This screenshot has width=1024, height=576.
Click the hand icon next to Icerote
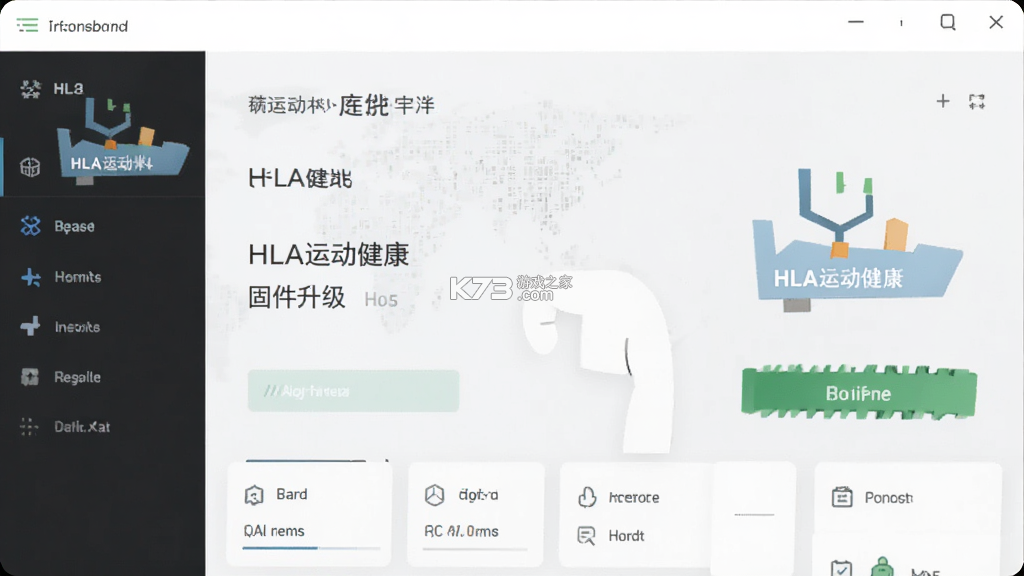tap(587, 497)
